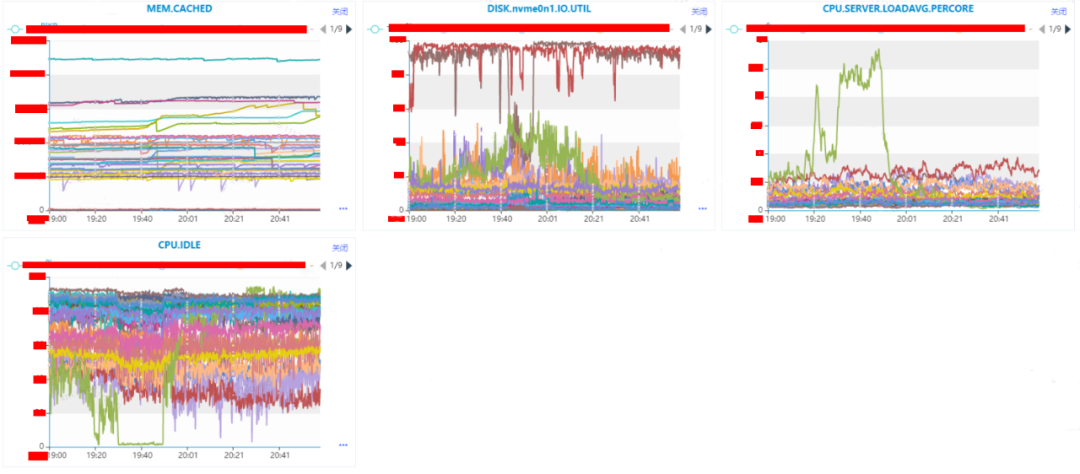Viewport: 1080px width, 474px height.
Task: Previous legend page arrow in CPU.IDLE chart
Action: tap(323, 265)
